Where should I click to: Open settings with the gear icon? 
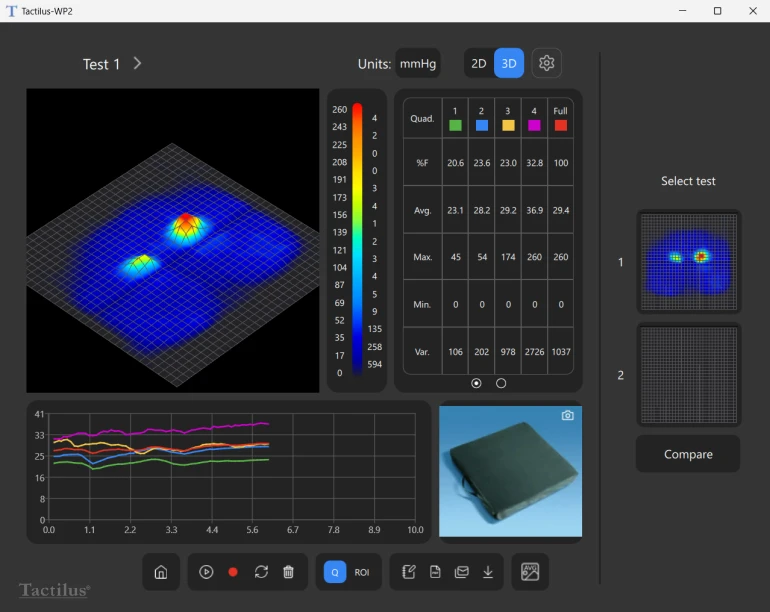pos(546,63)
